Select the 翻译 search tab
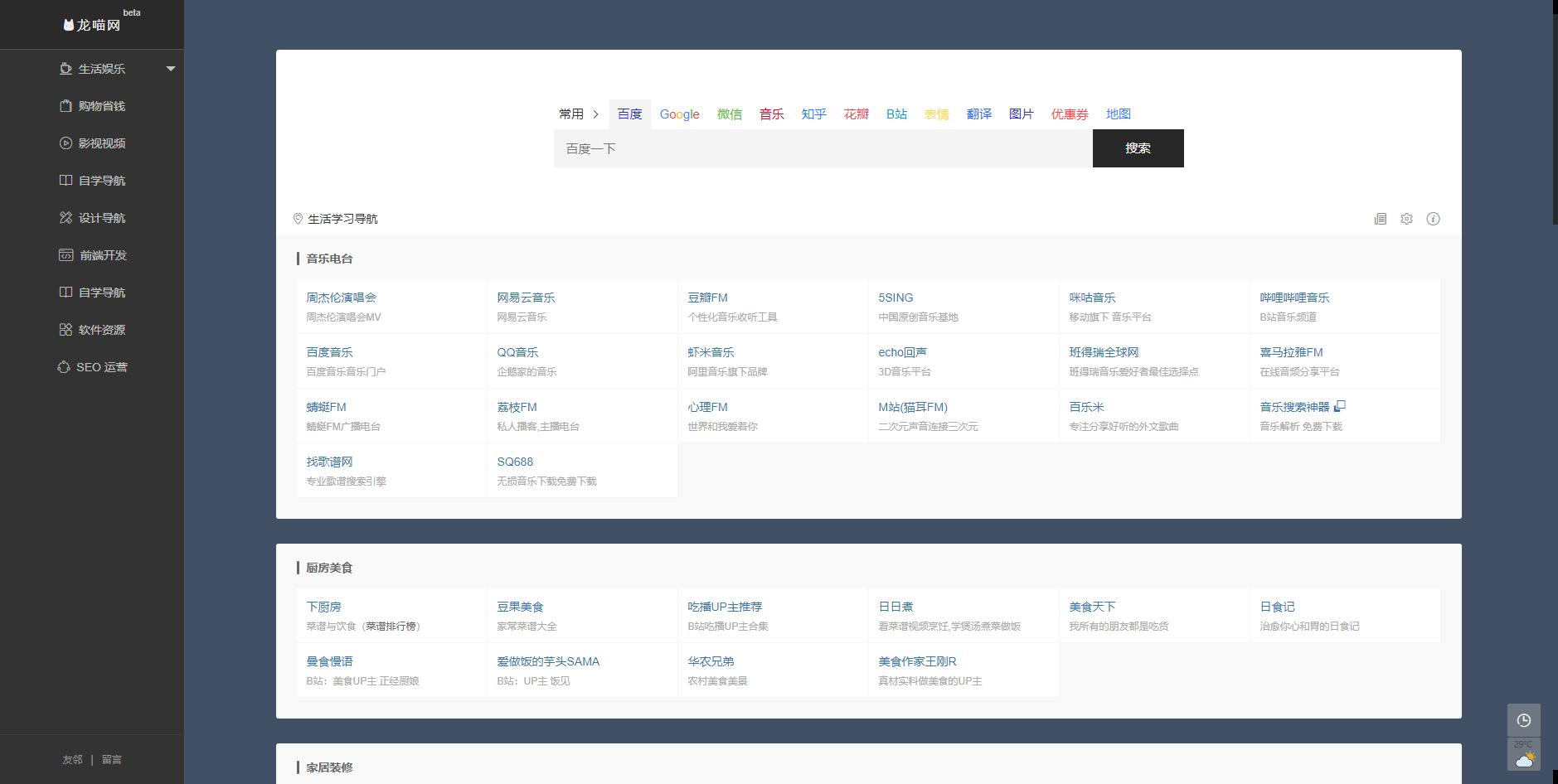The width and height of the screenshot is (1558, 784). pos(978,114)
